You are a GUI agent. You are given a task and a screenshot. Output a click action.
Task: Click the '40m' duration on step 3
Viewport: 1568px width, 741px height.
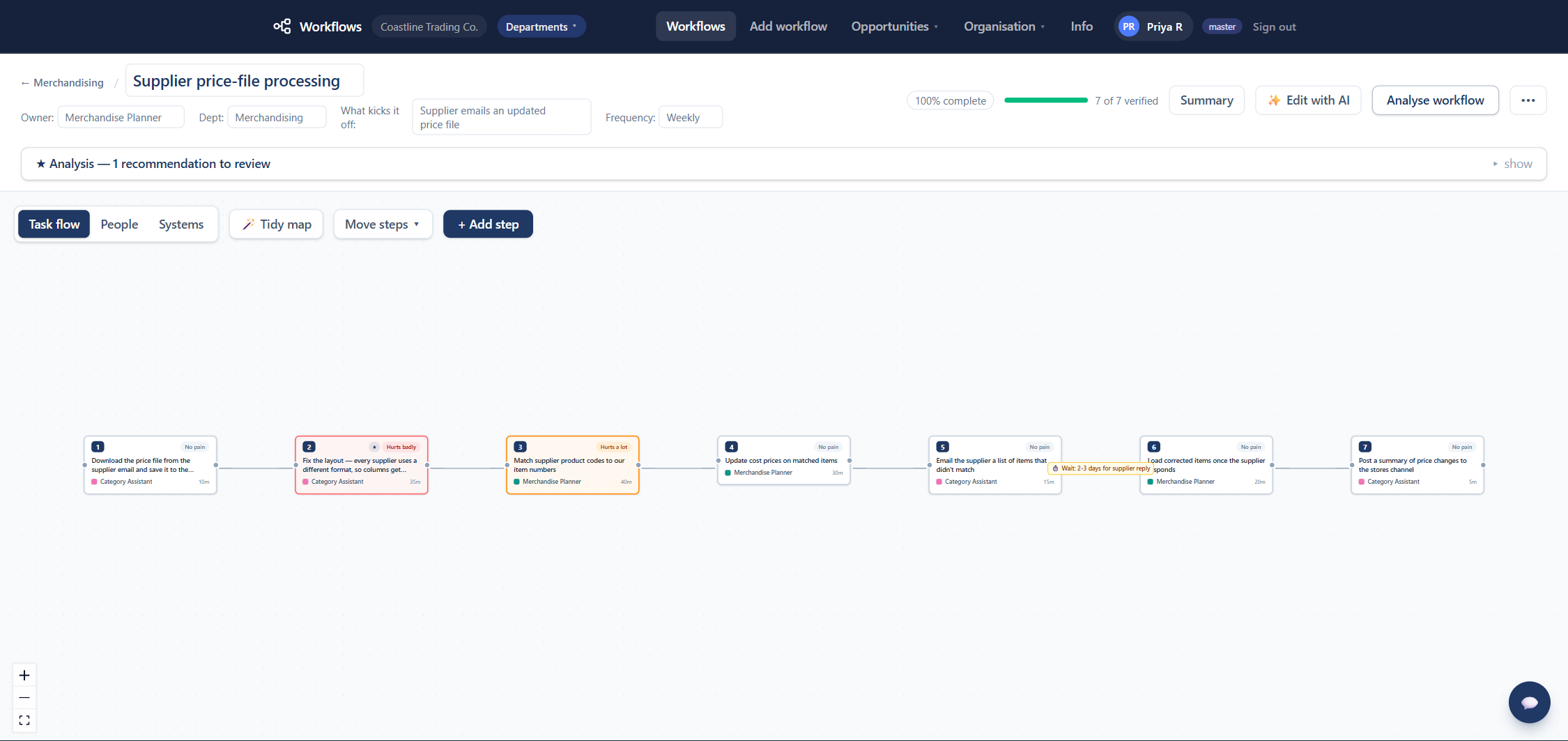pyautogui.click(x=626, y=482)
